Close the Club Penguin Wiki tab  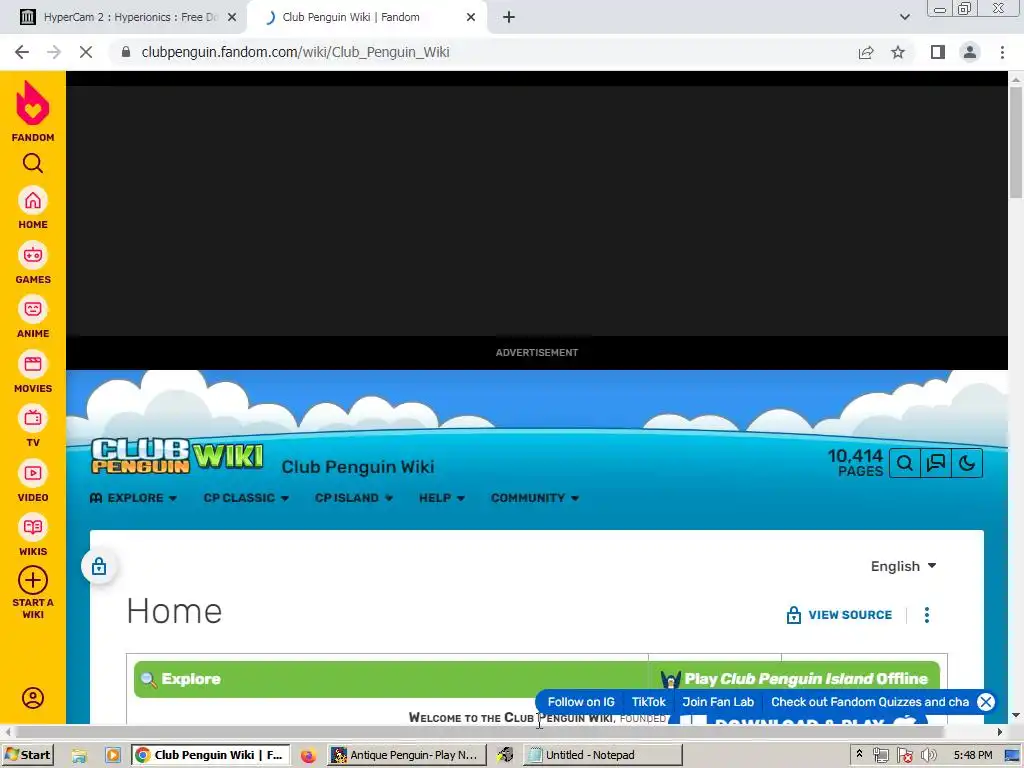click(471, 18)
